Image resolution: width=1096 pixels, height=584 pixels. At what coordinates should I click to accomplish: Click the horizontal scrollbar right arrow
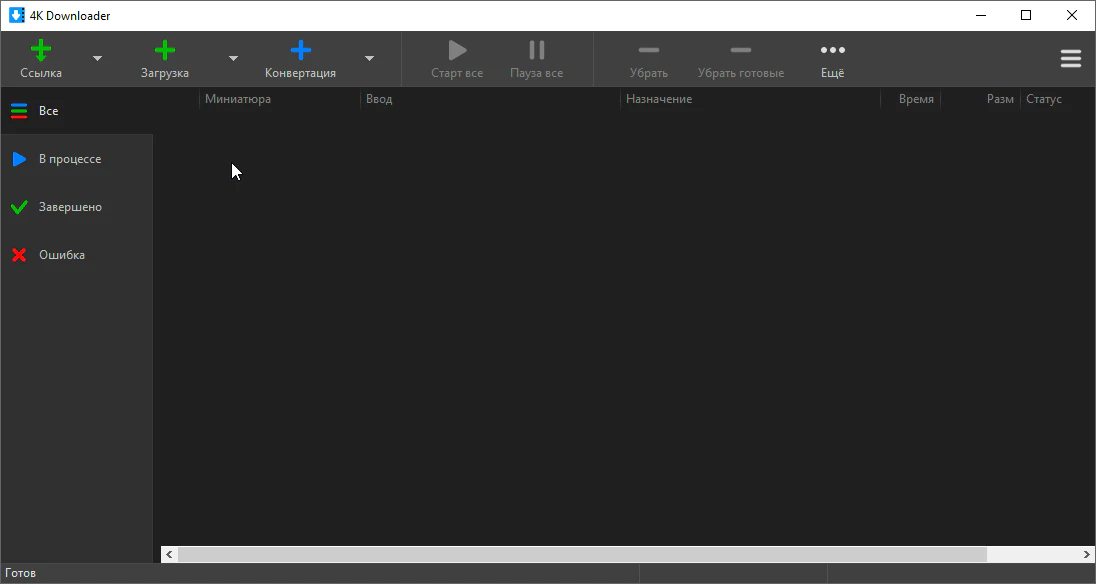[1087, 554]
